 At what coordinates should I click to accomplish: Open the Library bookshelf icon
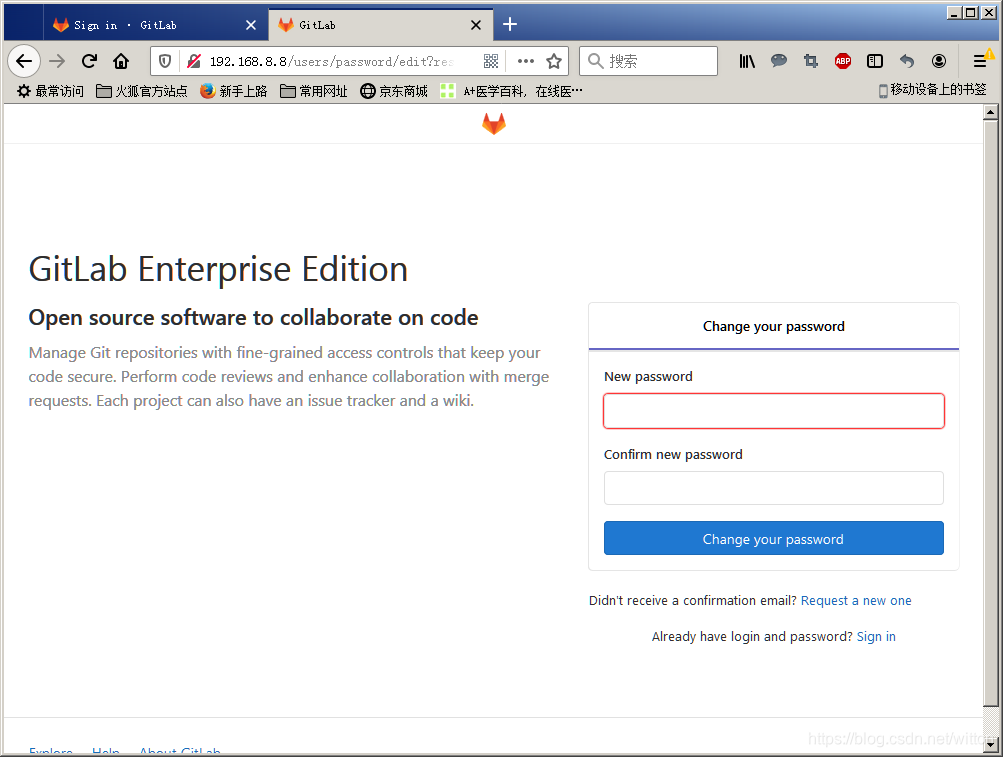click(x=747, y=61)
